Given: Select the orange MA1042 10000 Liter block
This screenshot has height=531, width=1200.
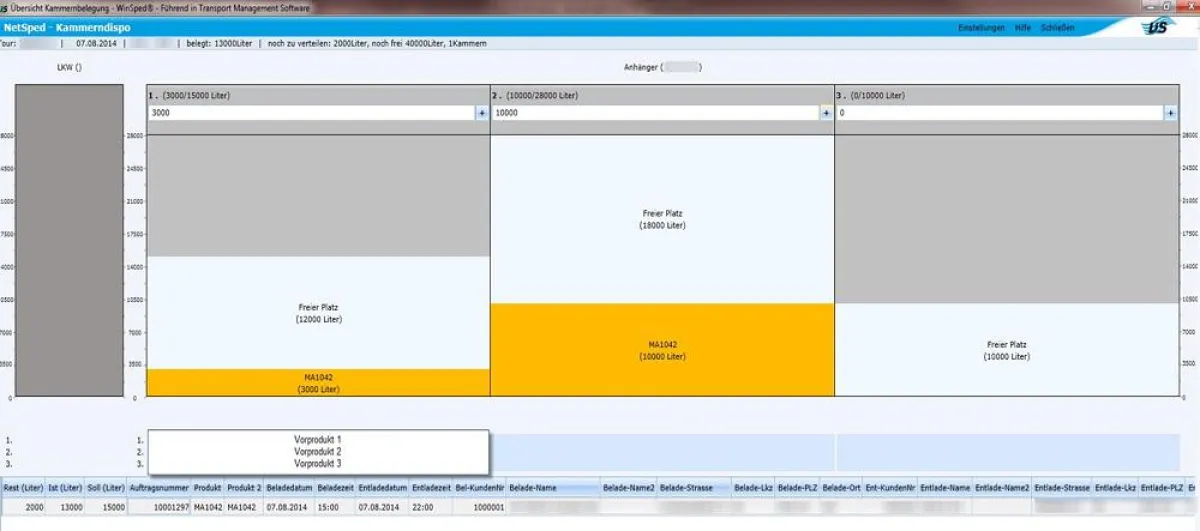Looking at the screenshot, I should pos(662,350).
